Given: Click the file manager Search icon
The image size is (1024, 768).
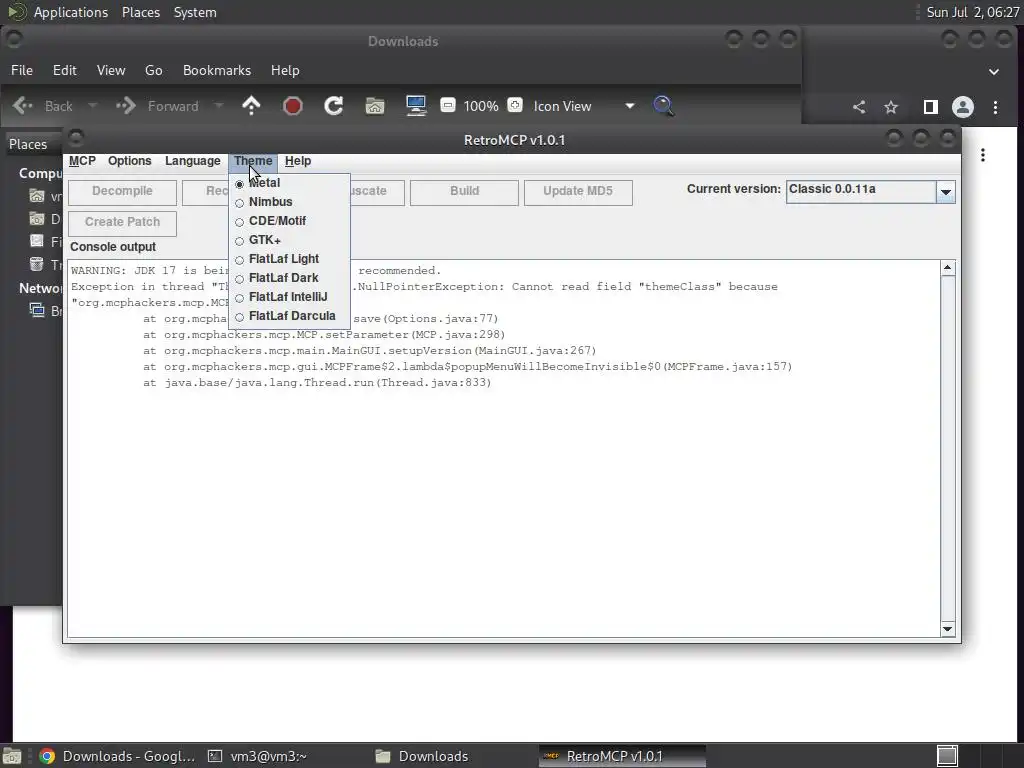Looking at the screenshot, I should click(x=664, y=106).
